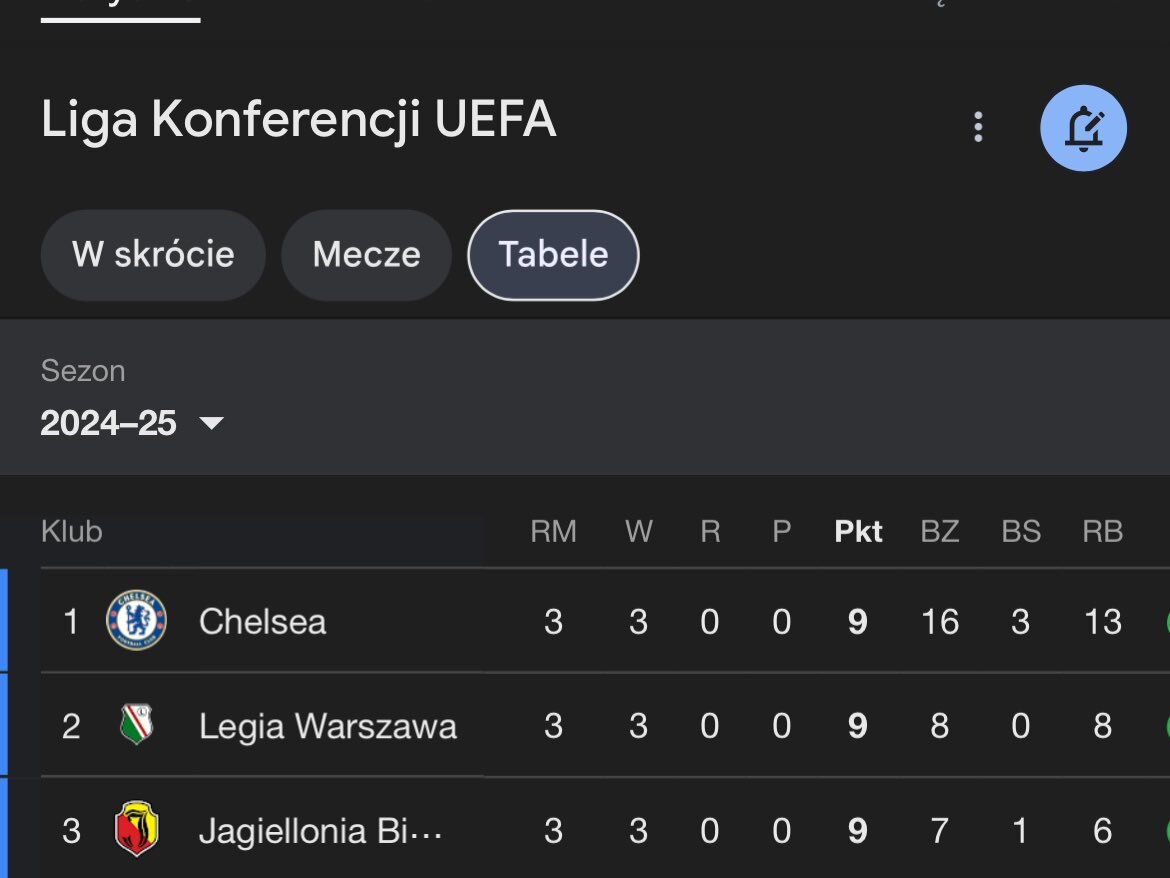This screenshot has width=1170, height=878.
Task: Click the RM column header
Action: coord(553,531)
